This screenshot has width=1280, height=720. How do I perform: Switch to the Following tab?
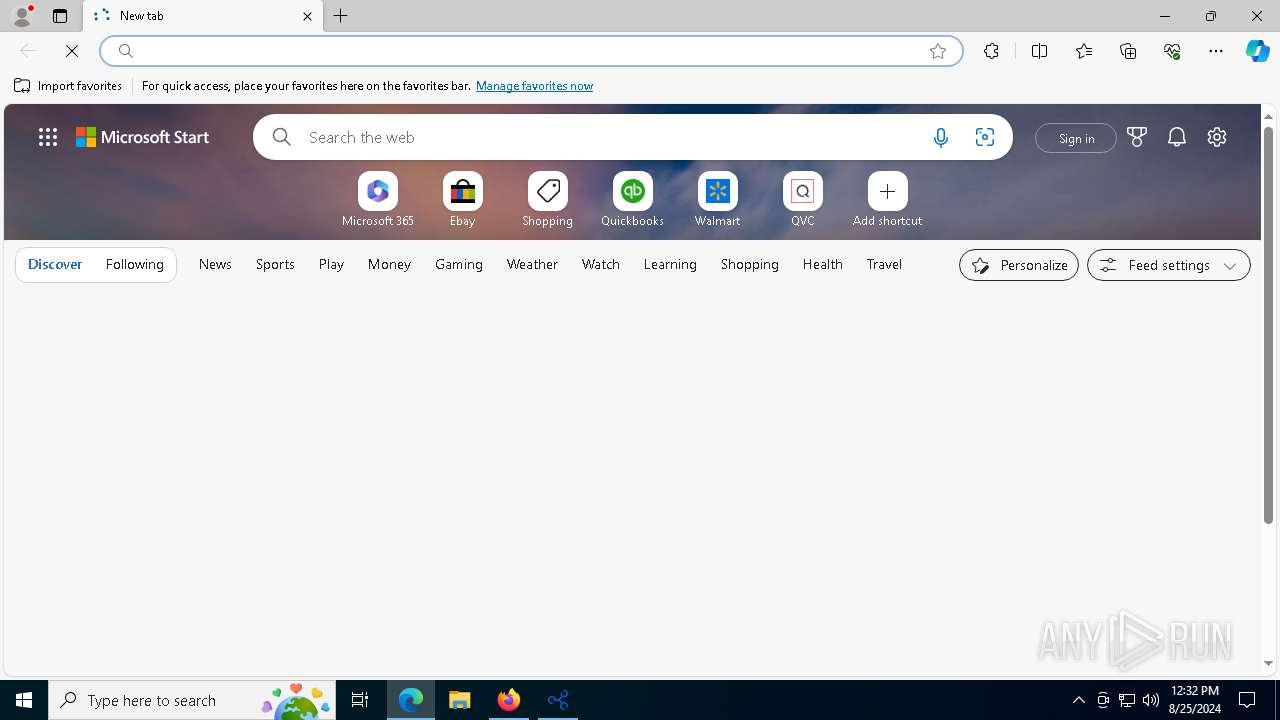134,264
